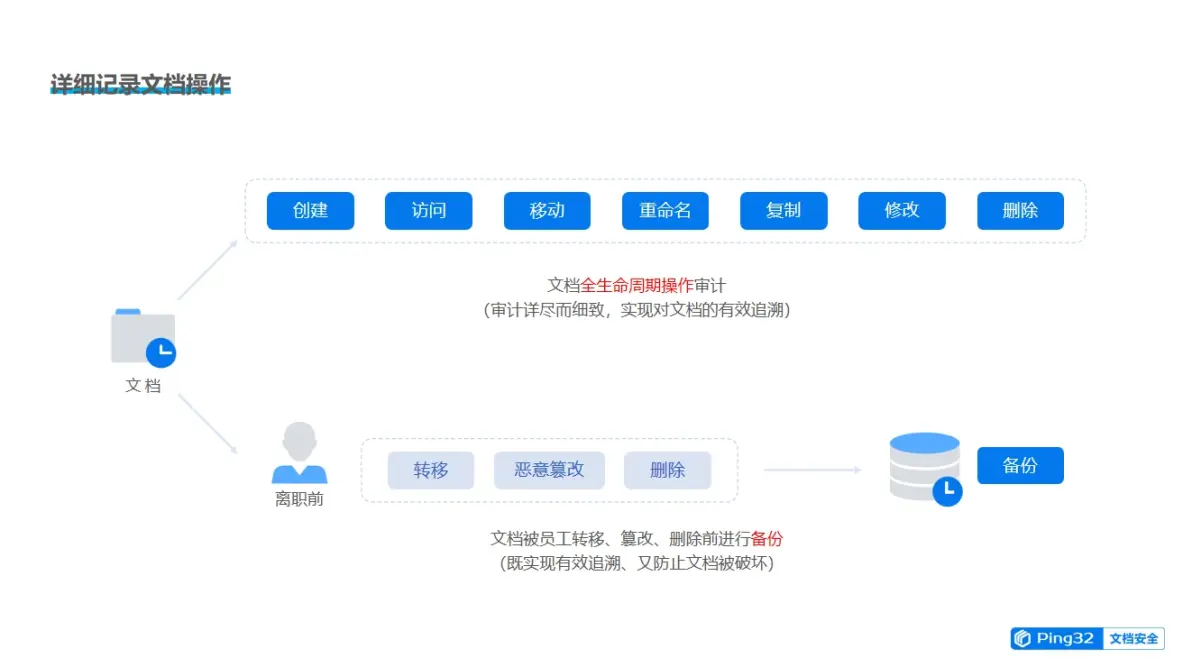Select the 复制 tab in the operations row

click(x=783, y=211)
